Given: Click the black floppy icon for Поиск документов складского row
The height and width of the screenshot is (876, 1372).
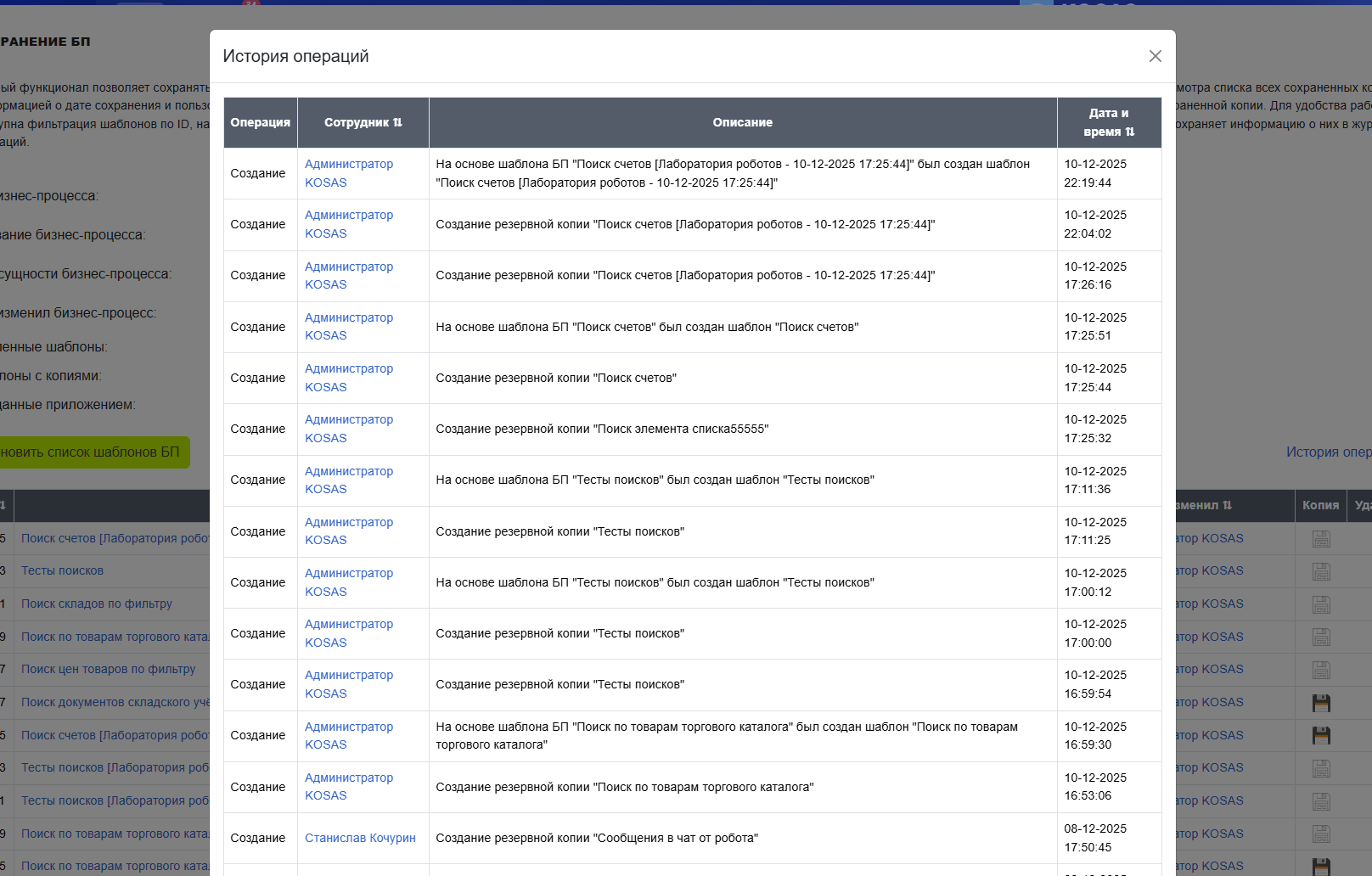Looking at the screenshot, I should tap(1321, 703).
